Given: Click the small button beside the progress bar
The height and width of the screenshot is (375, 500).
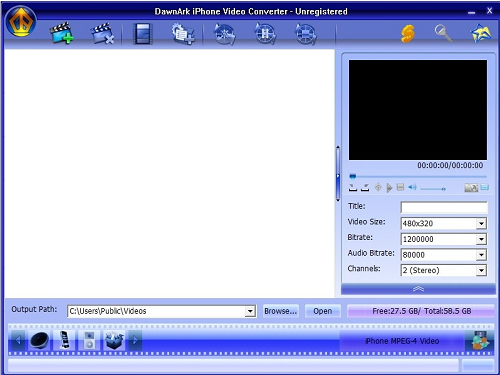Looking at the screenshot, I should pos(478,365).
